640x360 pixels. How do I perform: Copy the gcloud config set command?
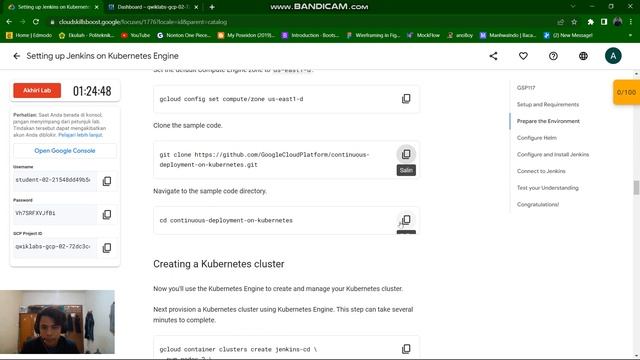(x=406, y=99)
